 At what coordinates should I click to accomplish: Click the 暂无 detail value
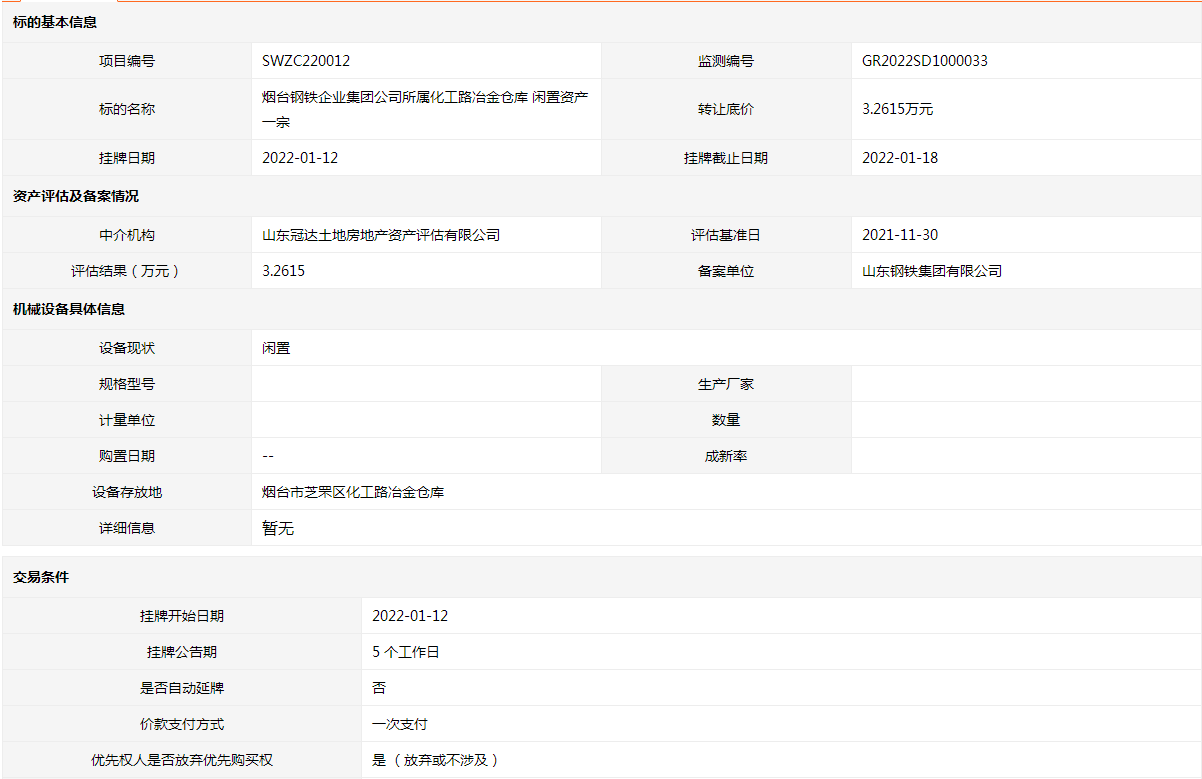[x=278, y=528]
